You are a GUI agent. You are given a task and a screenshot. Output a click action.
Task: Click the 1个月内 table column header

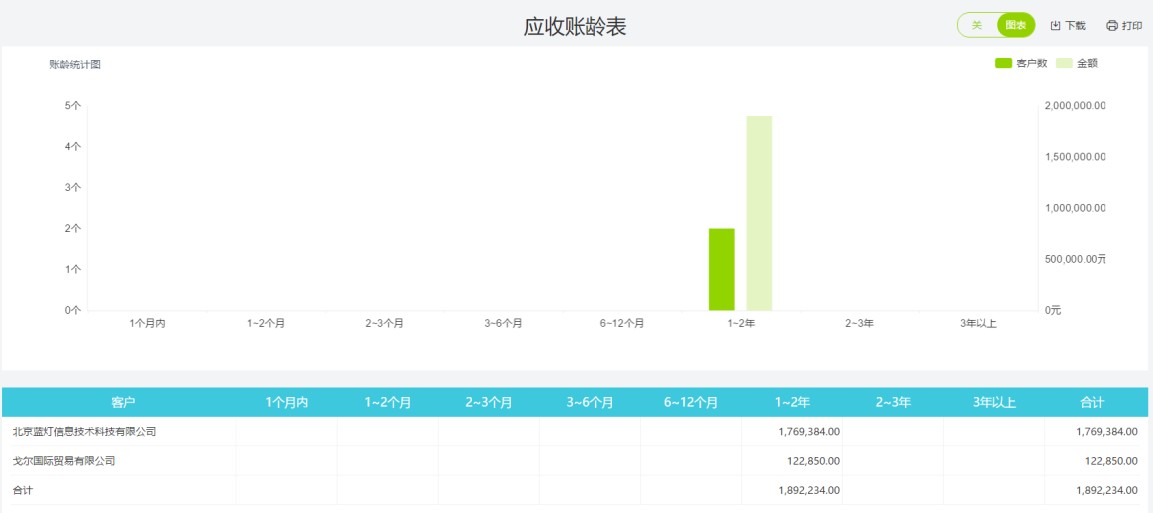[x=287, y=402]
